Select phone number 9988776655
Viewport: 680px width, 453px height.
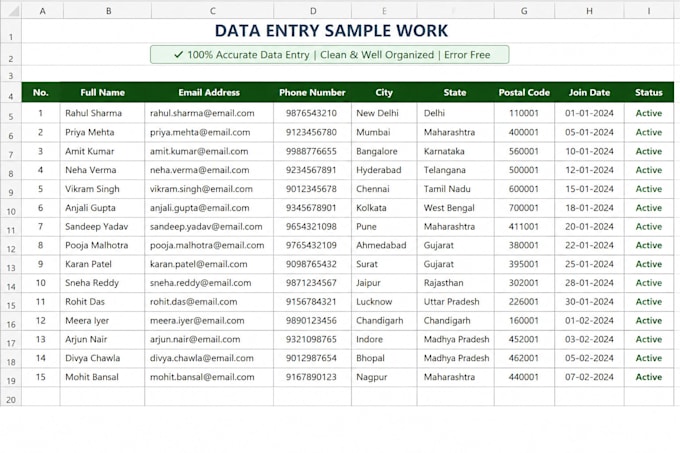[x=312, y=151]
